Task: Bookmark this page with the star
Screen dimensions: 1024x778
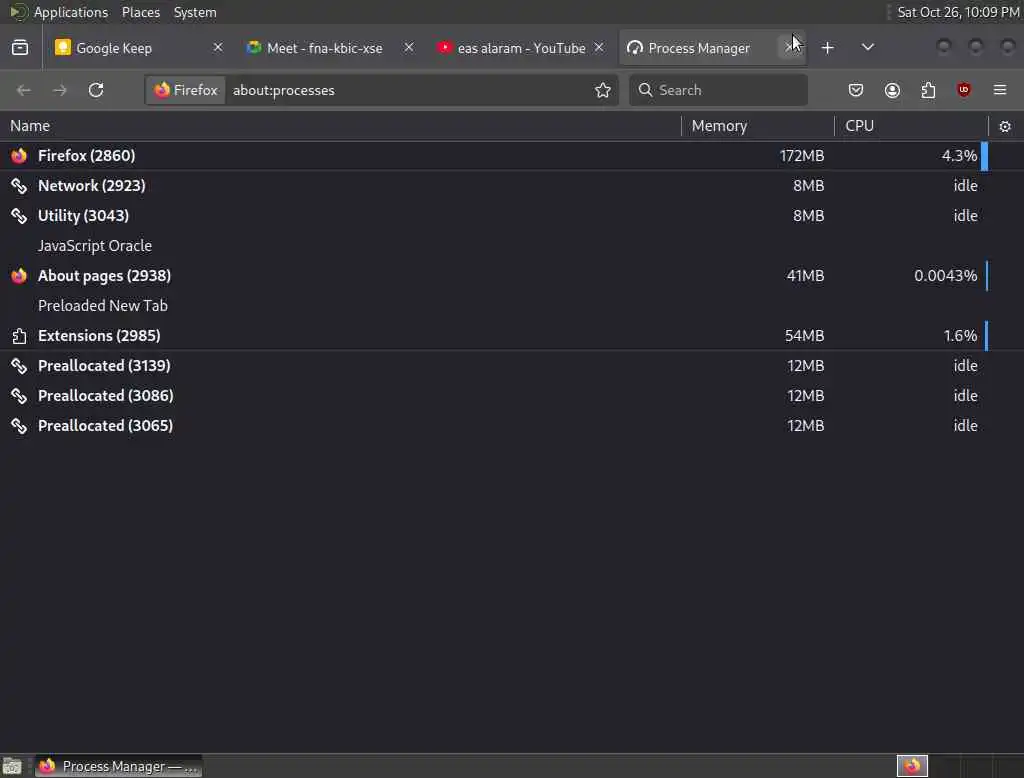Action: [603, 90]
